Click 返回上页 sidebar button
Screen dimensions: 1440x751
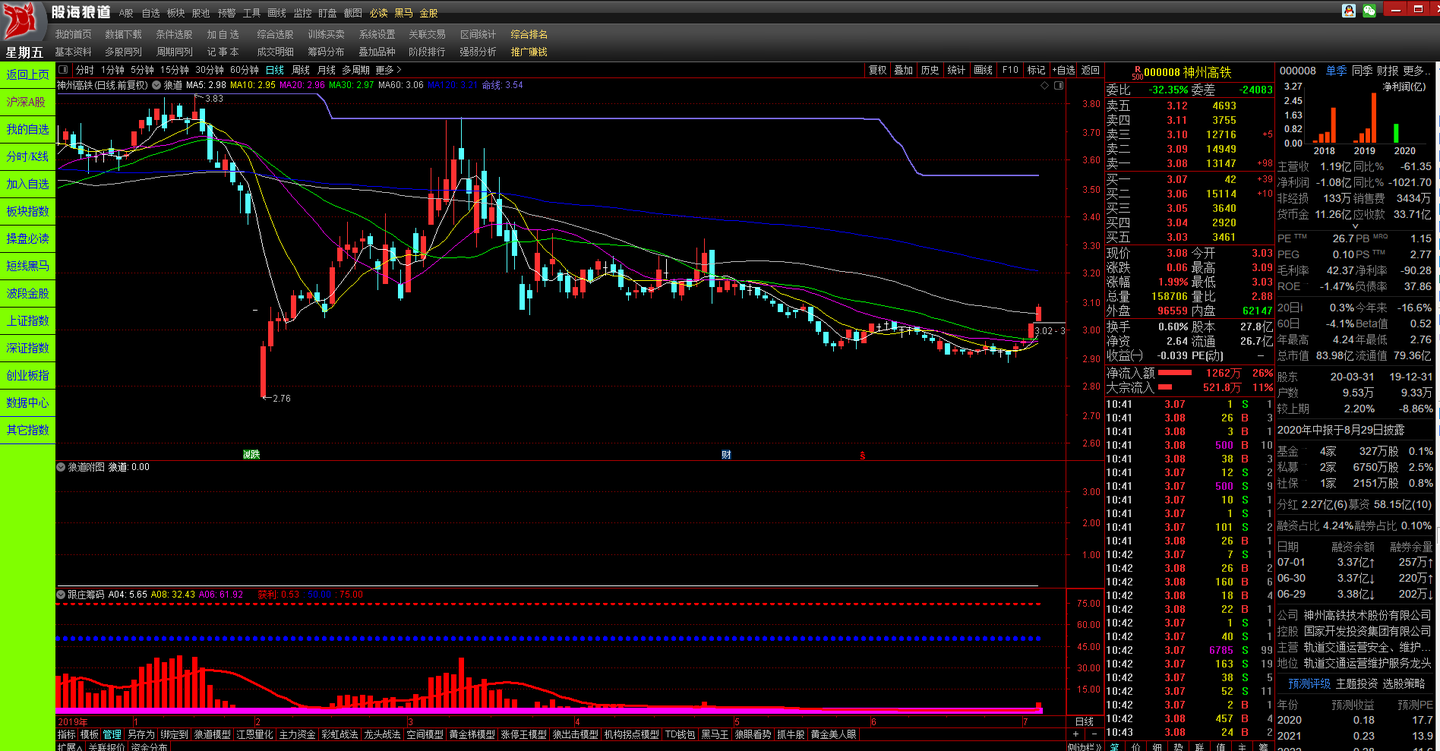[27, 74]
